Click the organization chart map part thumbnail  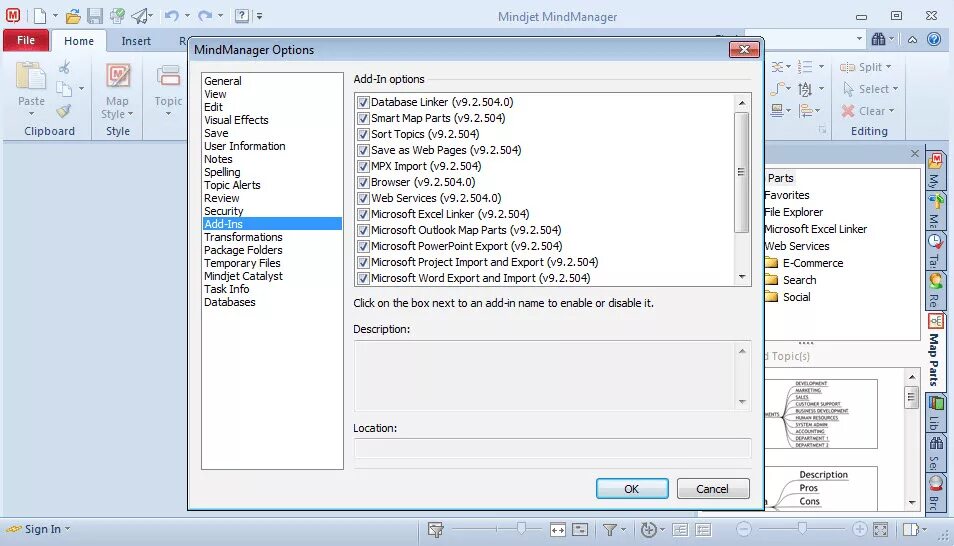[821, 414]
